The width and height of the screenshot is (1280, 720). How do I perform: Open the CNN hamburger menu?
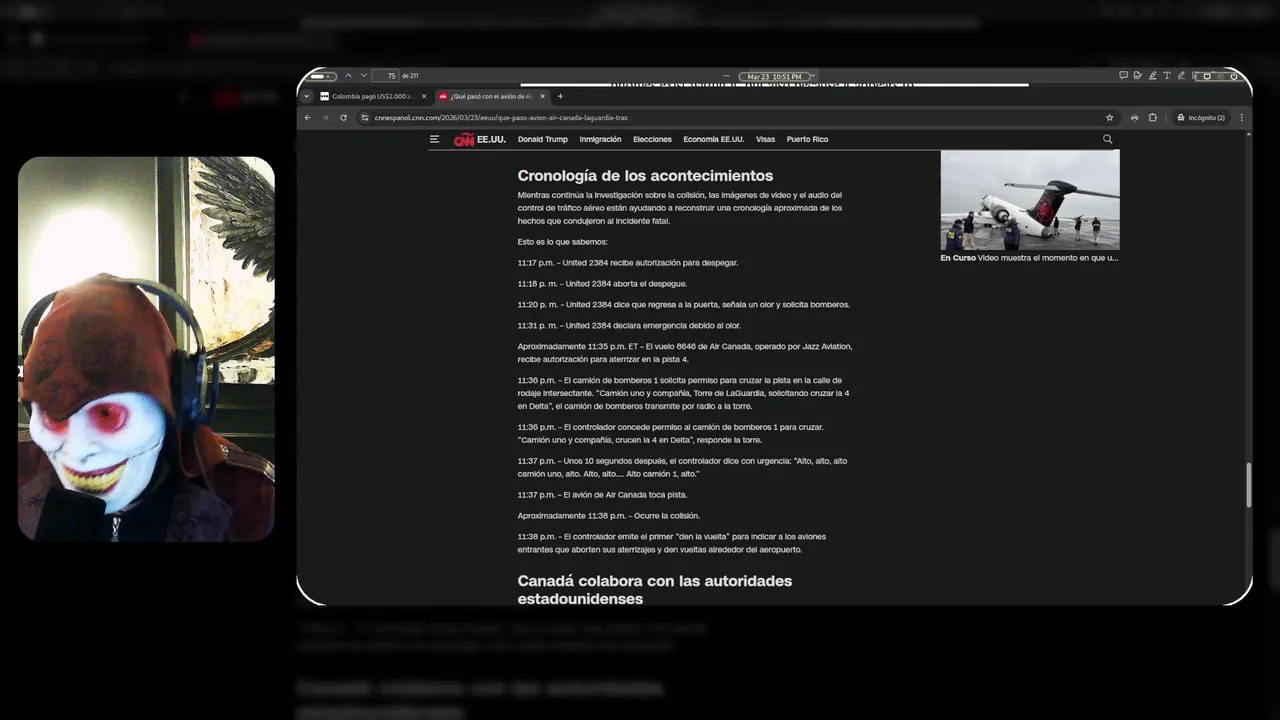[434, 139]
